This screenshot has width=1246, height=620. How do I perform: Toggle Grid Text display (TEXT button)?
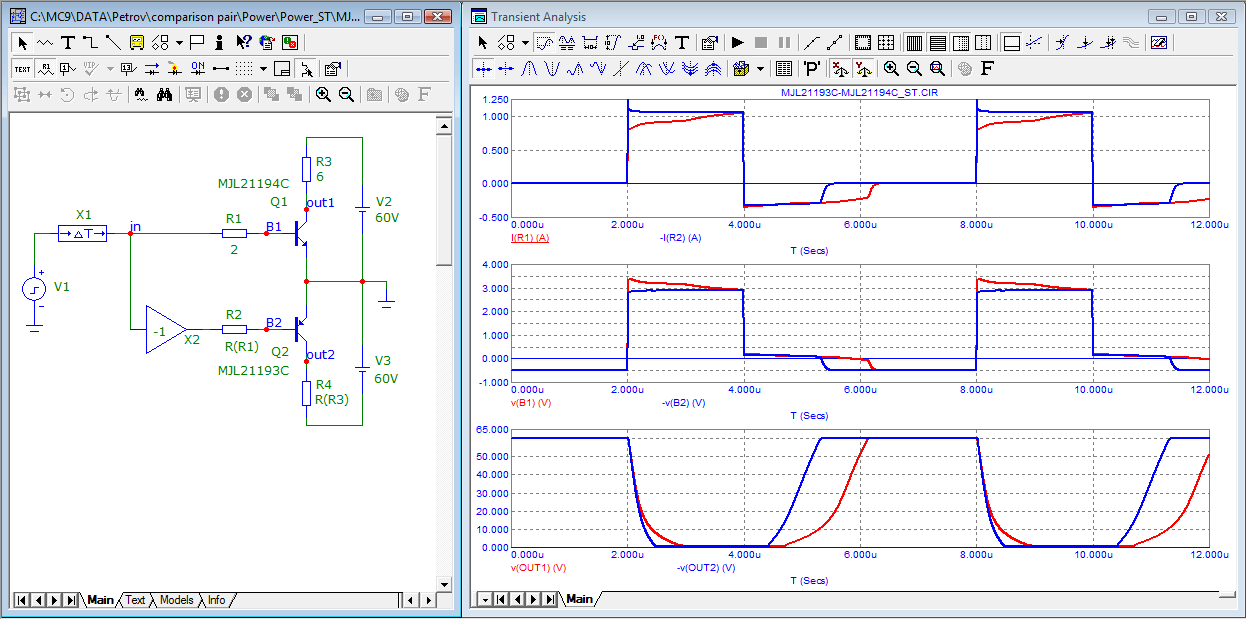click(x=22, y=69)
